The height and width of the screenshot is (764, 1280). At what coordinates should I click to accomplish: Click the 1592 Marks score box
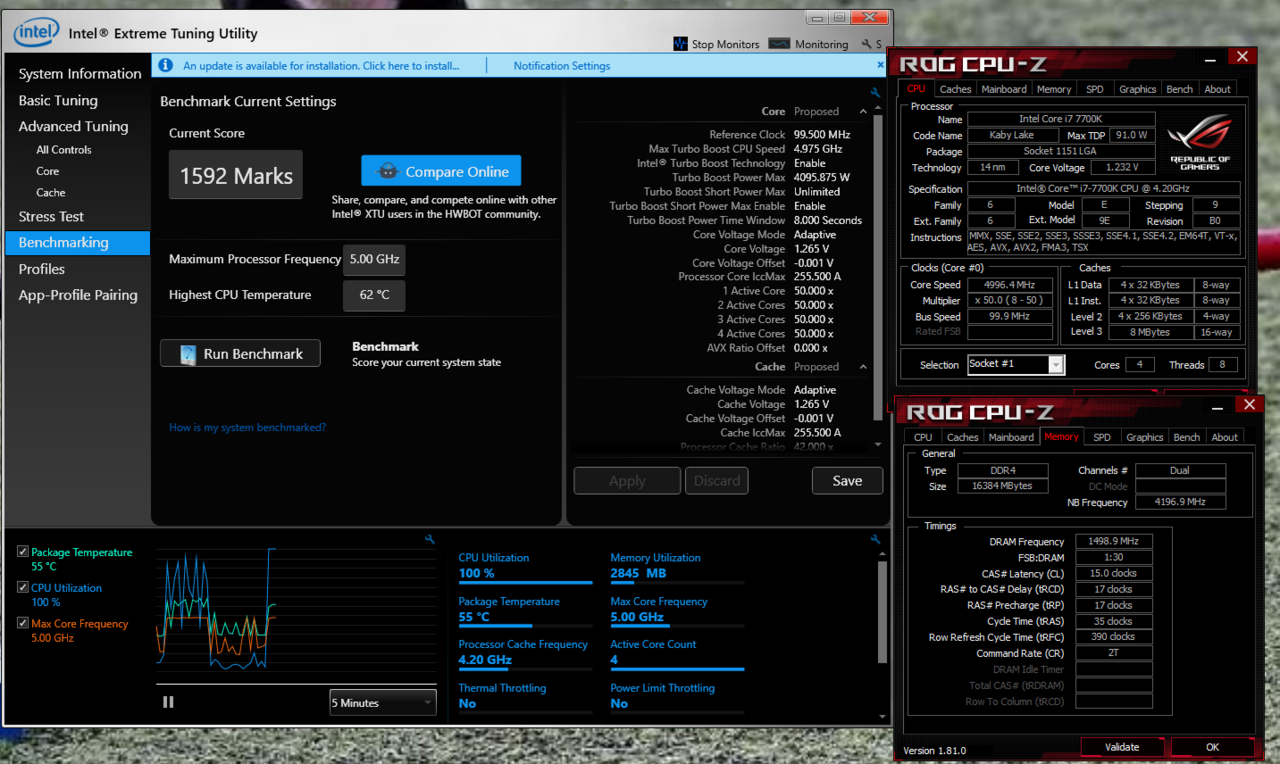[236, 175]
